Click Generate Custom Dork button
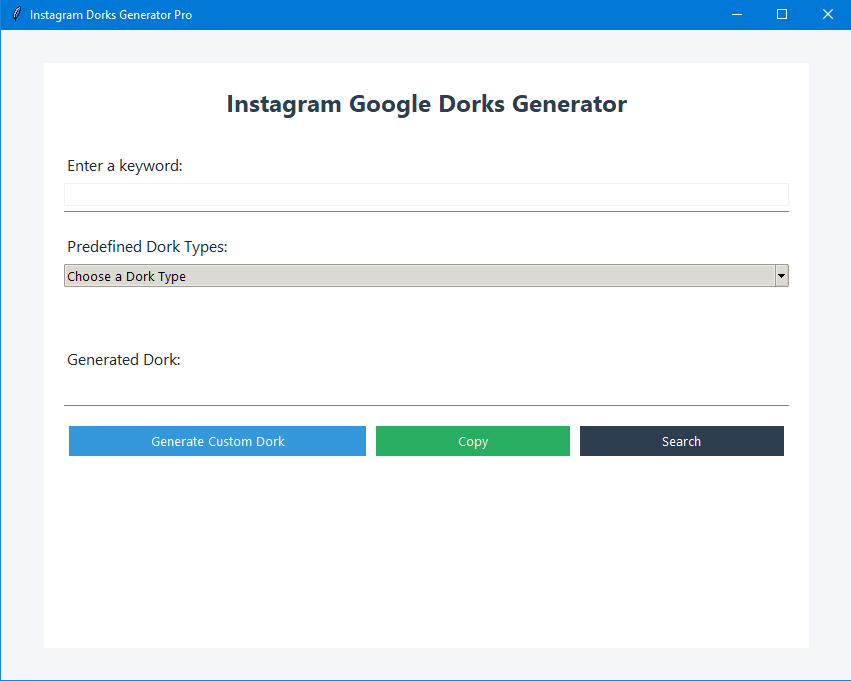Viewport: 851px width, 681px height. (217, 441)
